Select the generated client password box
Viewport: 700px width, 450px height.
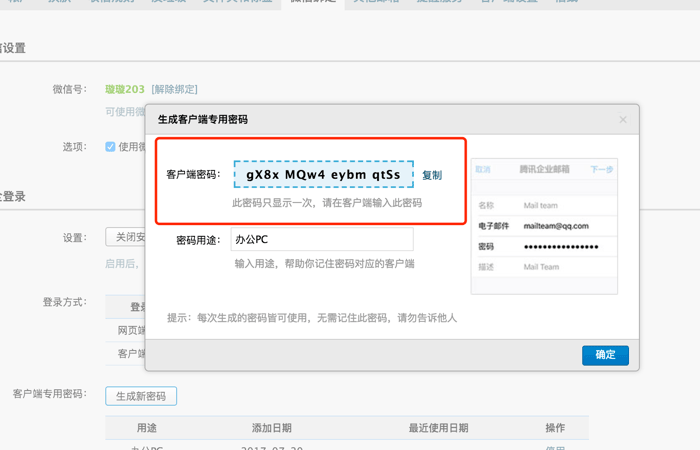323,174
